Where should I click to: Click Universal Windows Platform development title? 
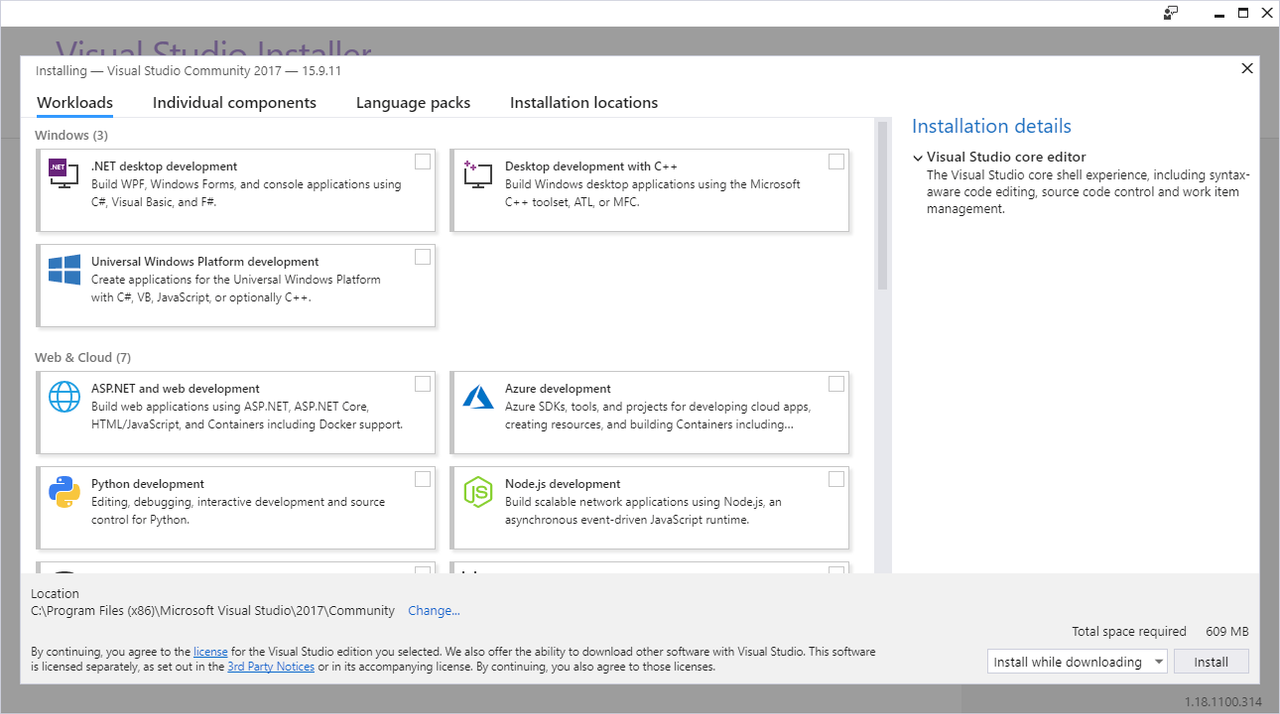(205, 262)
